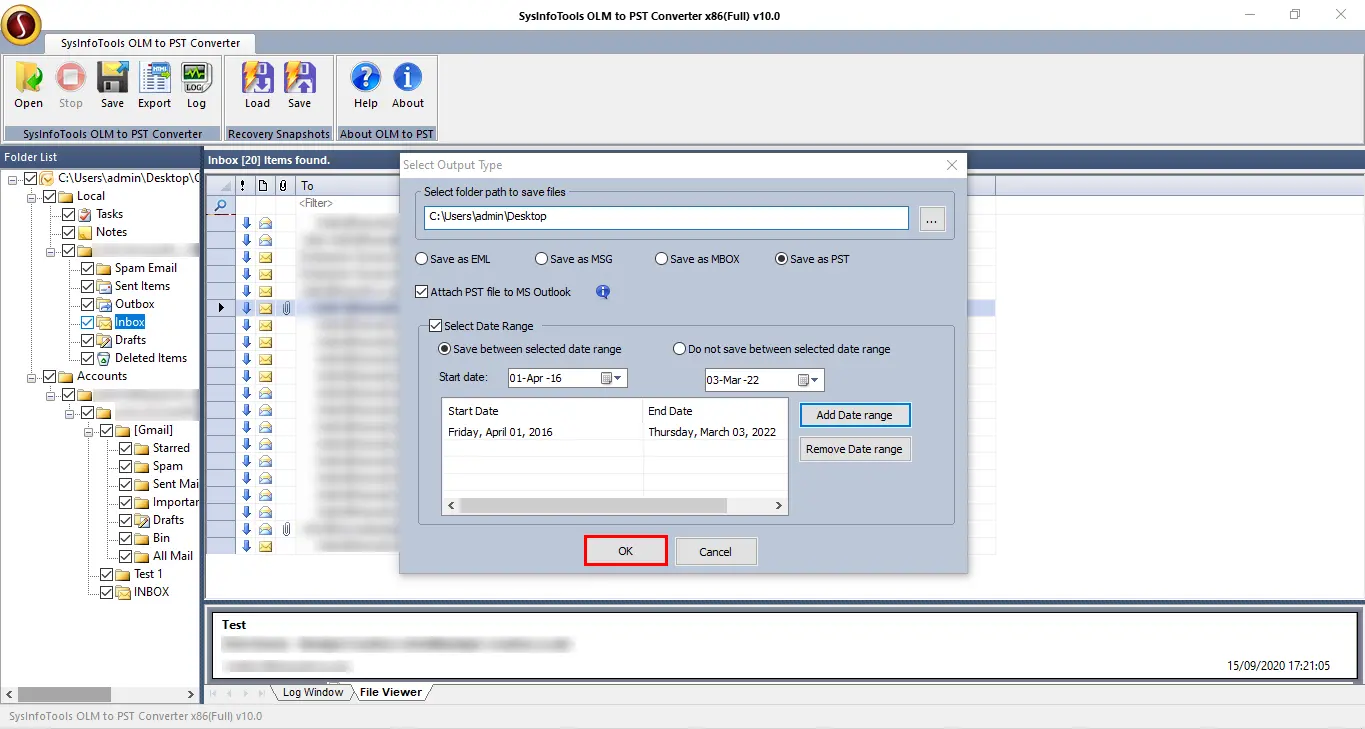Click the Tasks folder icon in the tree

click(85, 214)
